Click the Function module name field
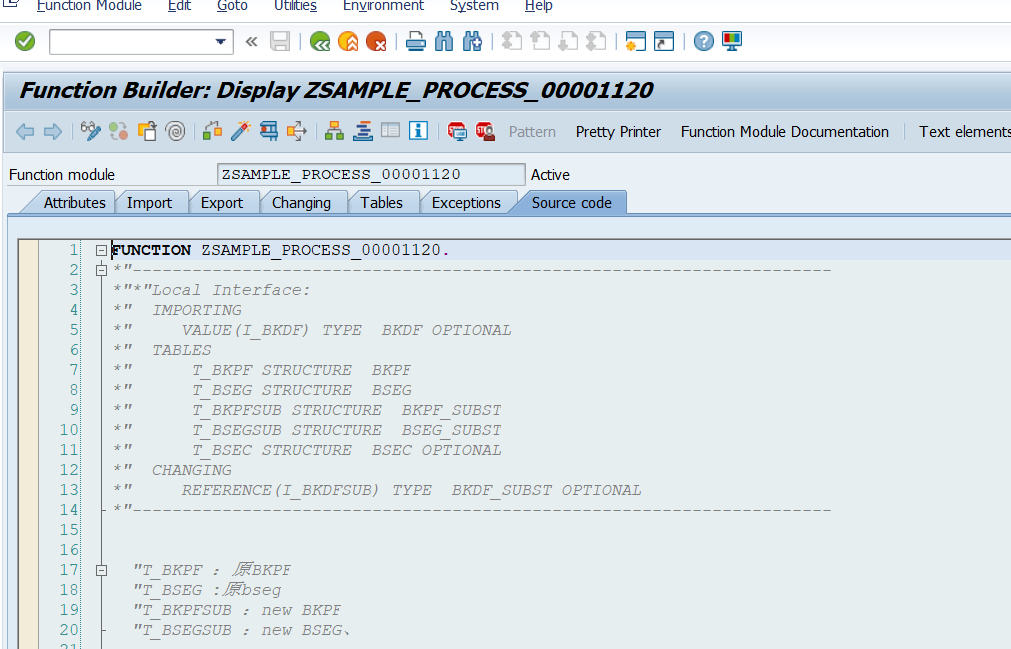Viewport: 1011px width, 649px height. coord(371,175)
